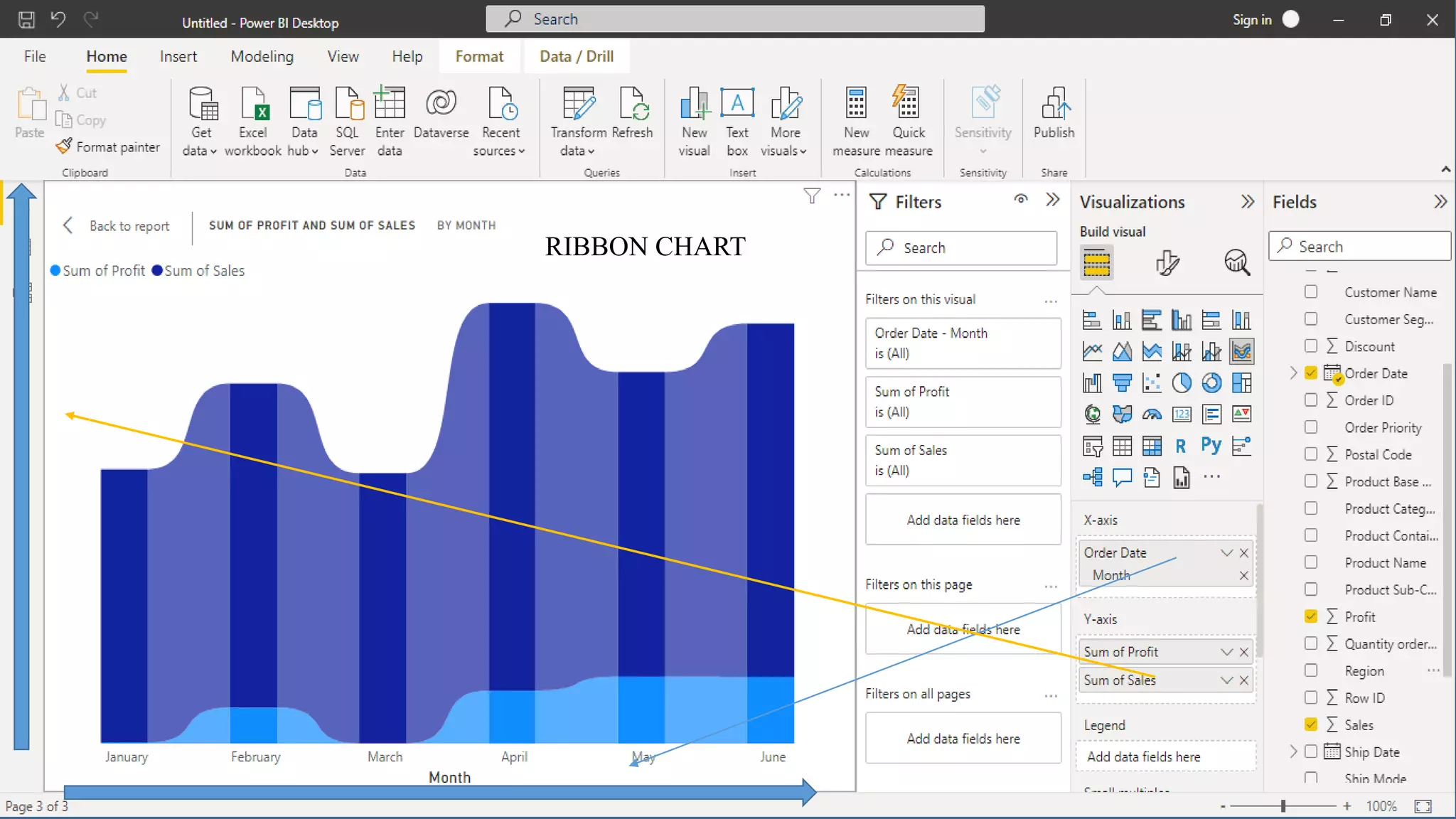The width and height of the screenshot is (1456, 819).
Task: Collapse the Visualizations pane
Action: (1247, 202)
